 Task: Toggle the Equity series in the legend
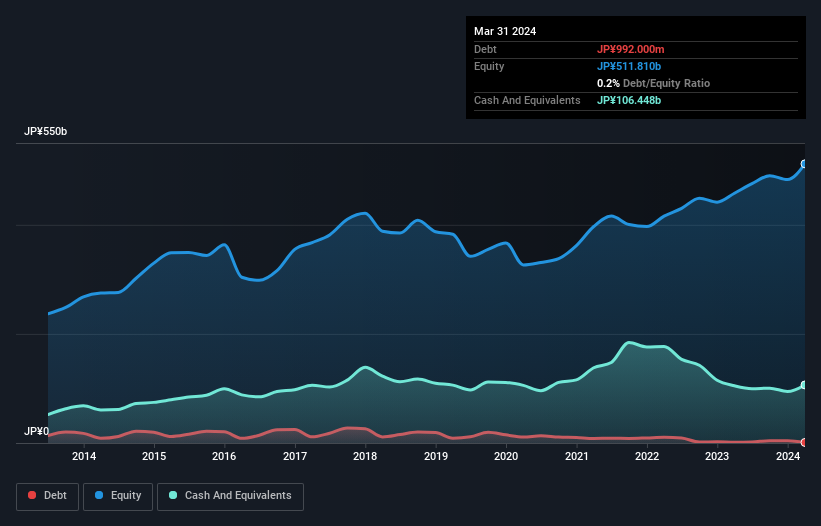(x=118, y=496)
